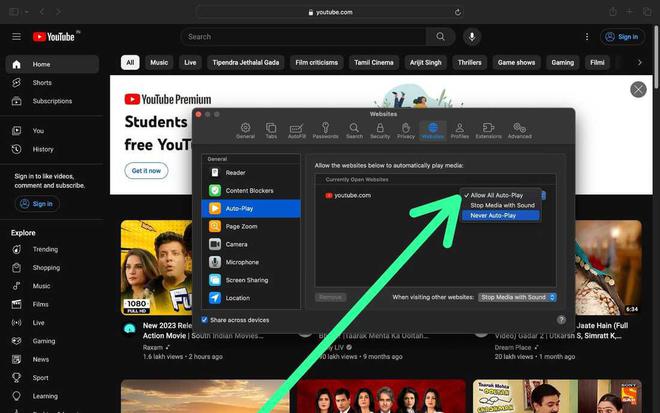Click the sidebar Sign in button
The width and height of the screenshot is (660, 413).
(x=37, y=204)
